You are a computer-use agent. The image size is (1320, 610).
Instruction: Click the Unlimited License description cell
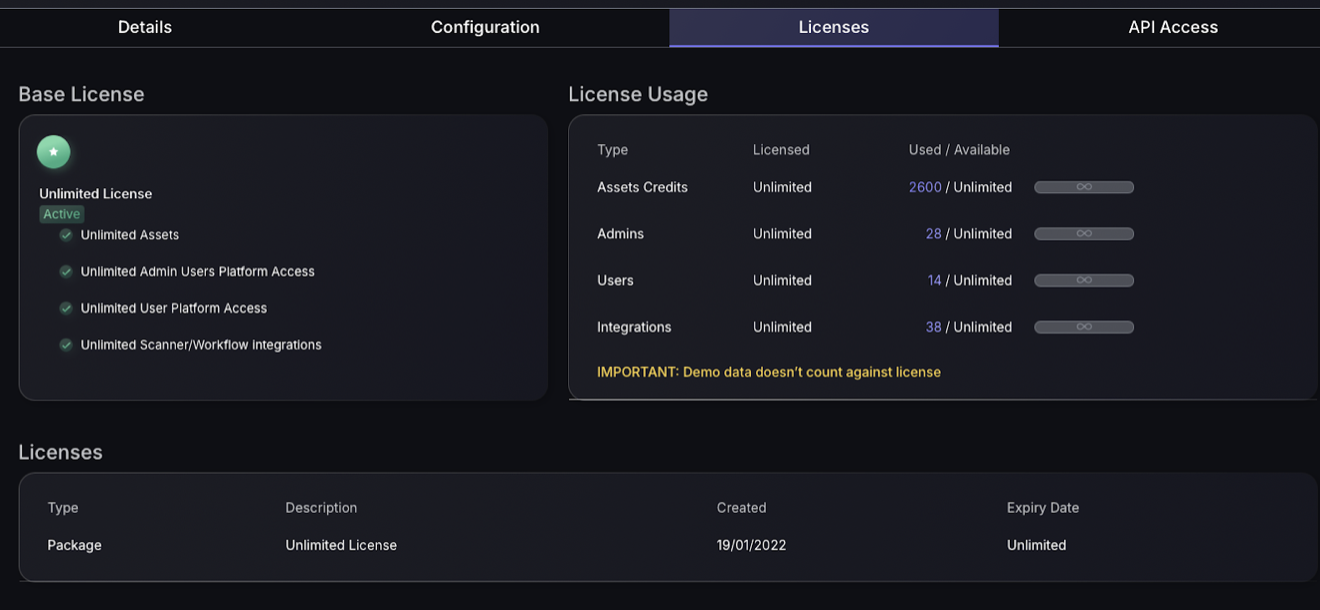click(341, 545)
